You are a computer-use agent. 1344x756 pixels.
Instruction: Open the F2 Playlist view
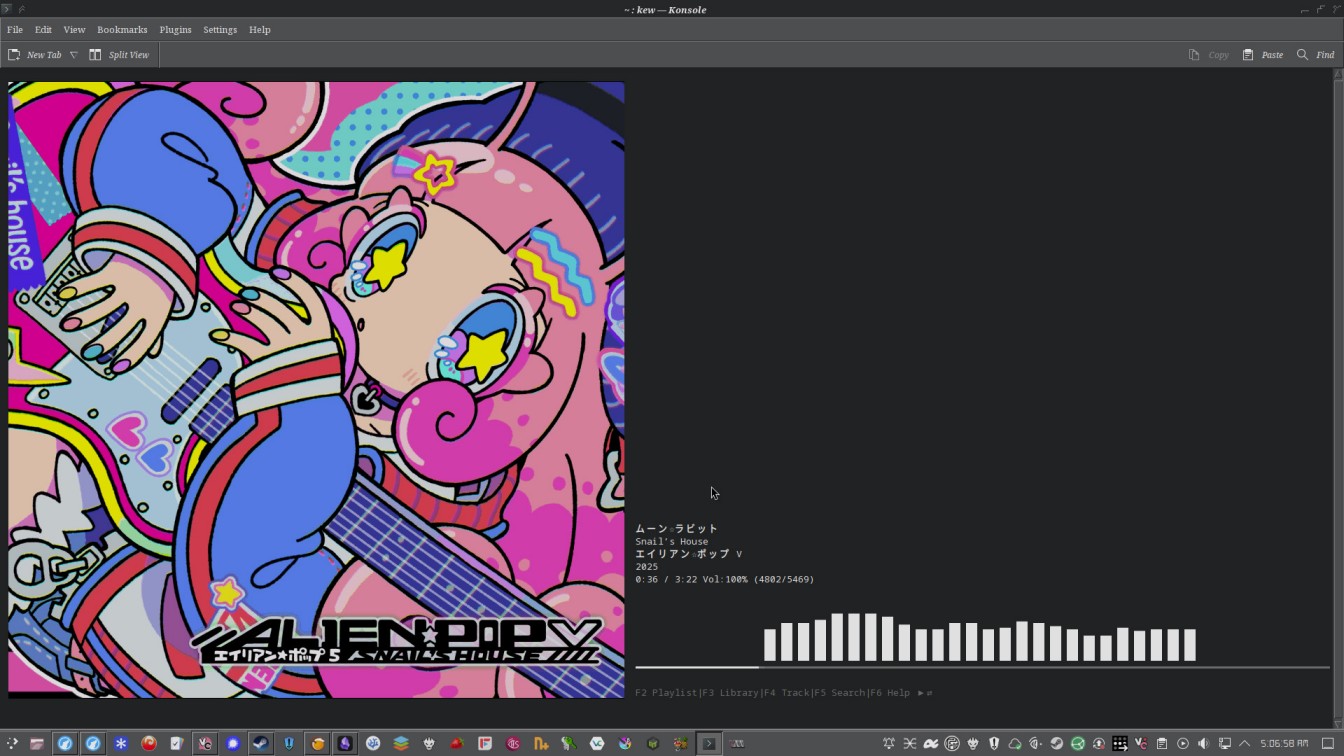[666, 693]
